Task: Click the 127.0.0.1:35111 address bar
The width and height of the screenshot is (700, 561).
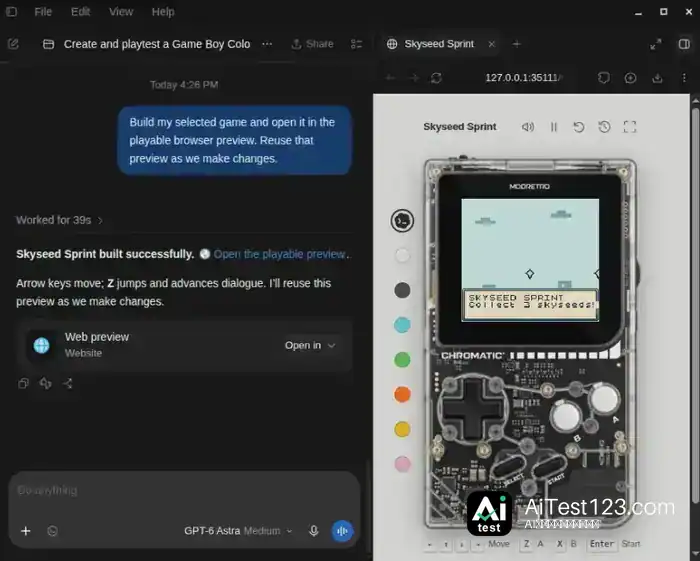Action: click(523, 78)
